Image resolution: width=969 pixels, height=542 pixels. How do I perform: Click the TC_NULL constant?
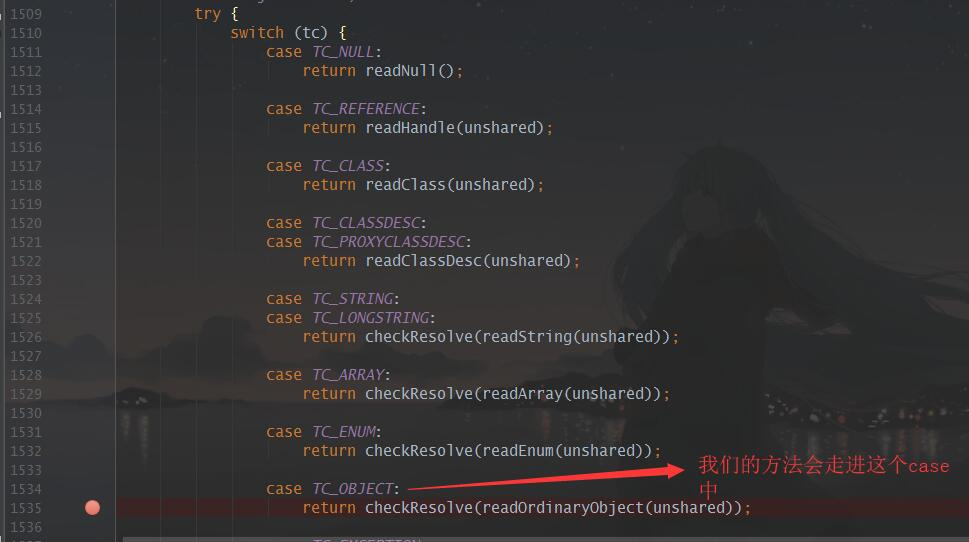pos(344,52)
